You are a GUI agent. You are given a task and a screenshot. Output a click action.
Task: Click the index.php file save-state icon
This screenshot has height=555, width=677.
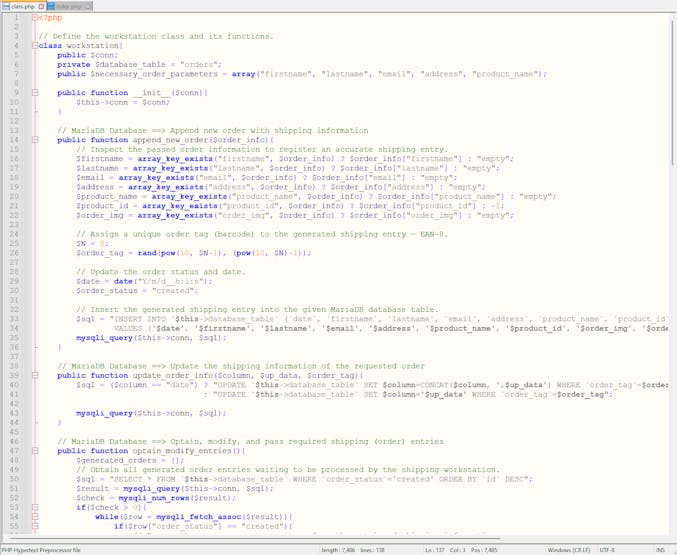[52, 6]
